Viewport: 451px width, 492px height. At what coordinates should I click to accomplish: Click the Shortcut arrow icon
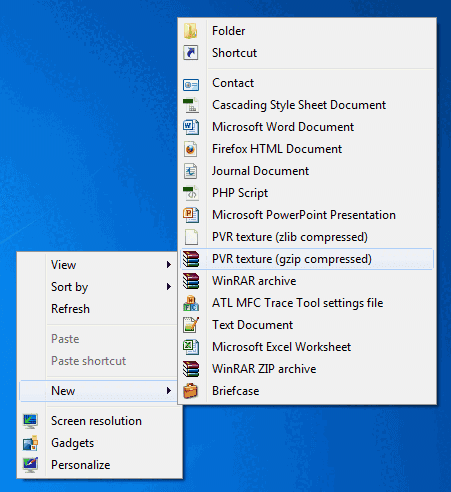tap(191, 53)
